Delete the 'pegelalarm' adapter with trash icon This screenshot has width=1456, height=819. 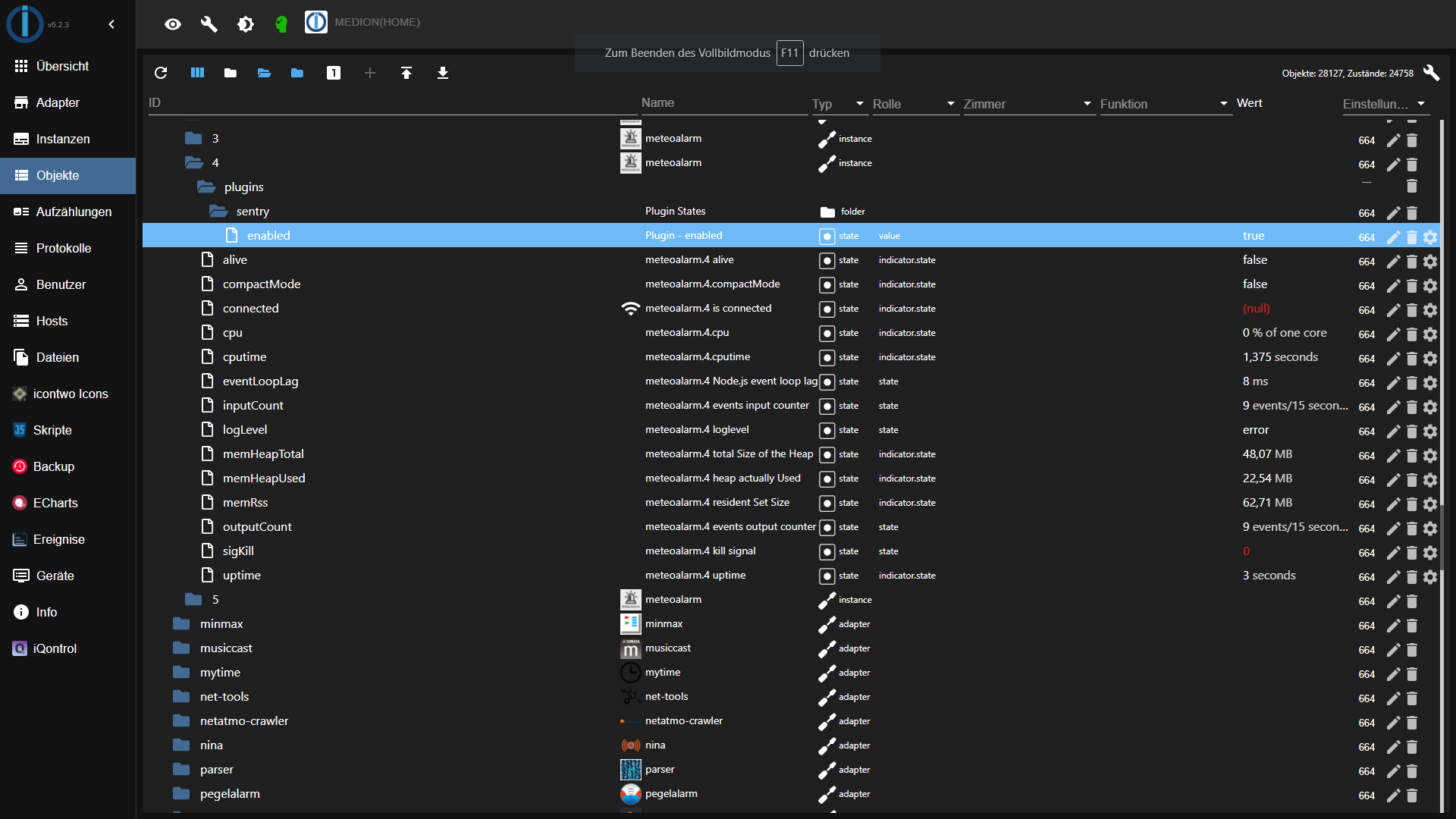[x=1412, y=795]
